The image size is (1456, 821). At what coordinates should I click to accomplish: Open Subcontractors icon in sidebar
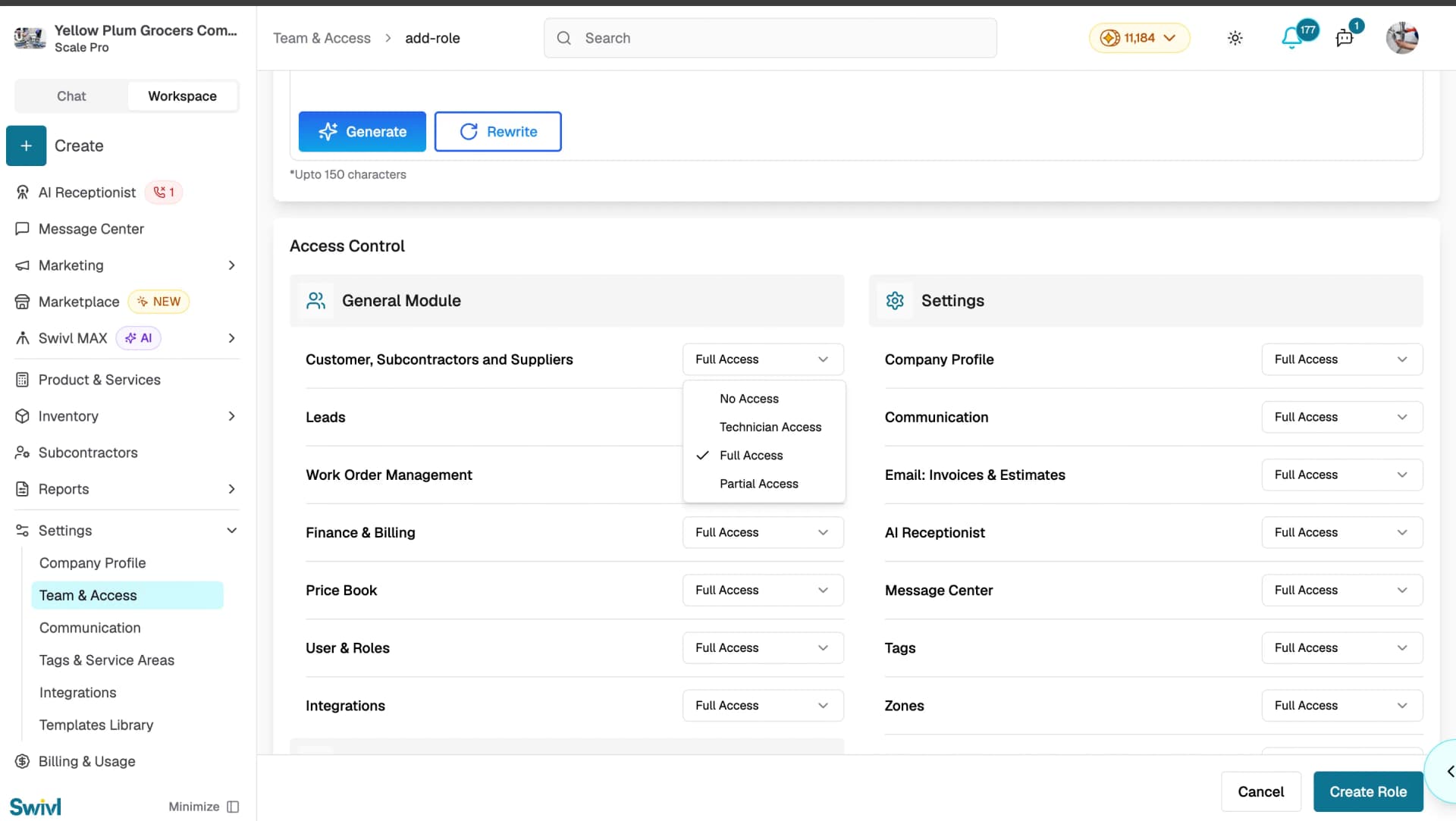[23, 453]
